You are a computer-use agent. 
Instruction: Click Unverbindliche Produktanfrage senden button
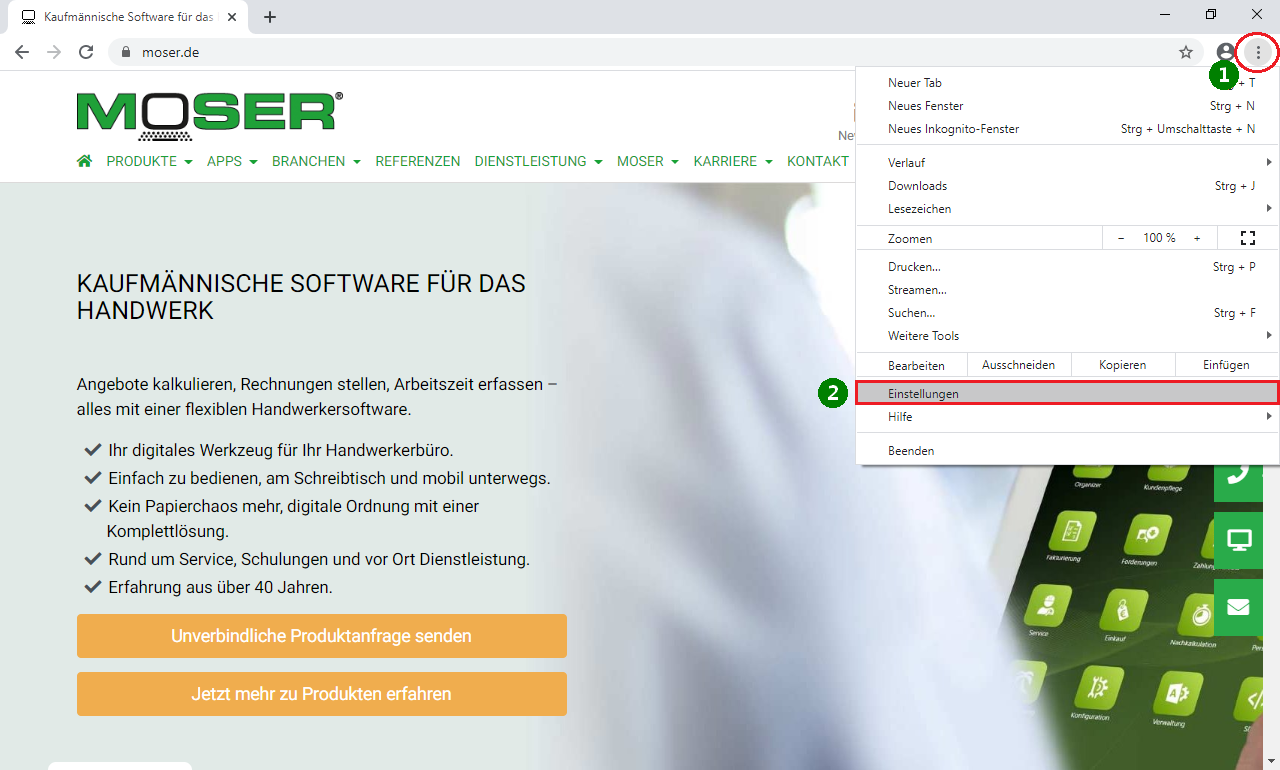click(321, 636)
